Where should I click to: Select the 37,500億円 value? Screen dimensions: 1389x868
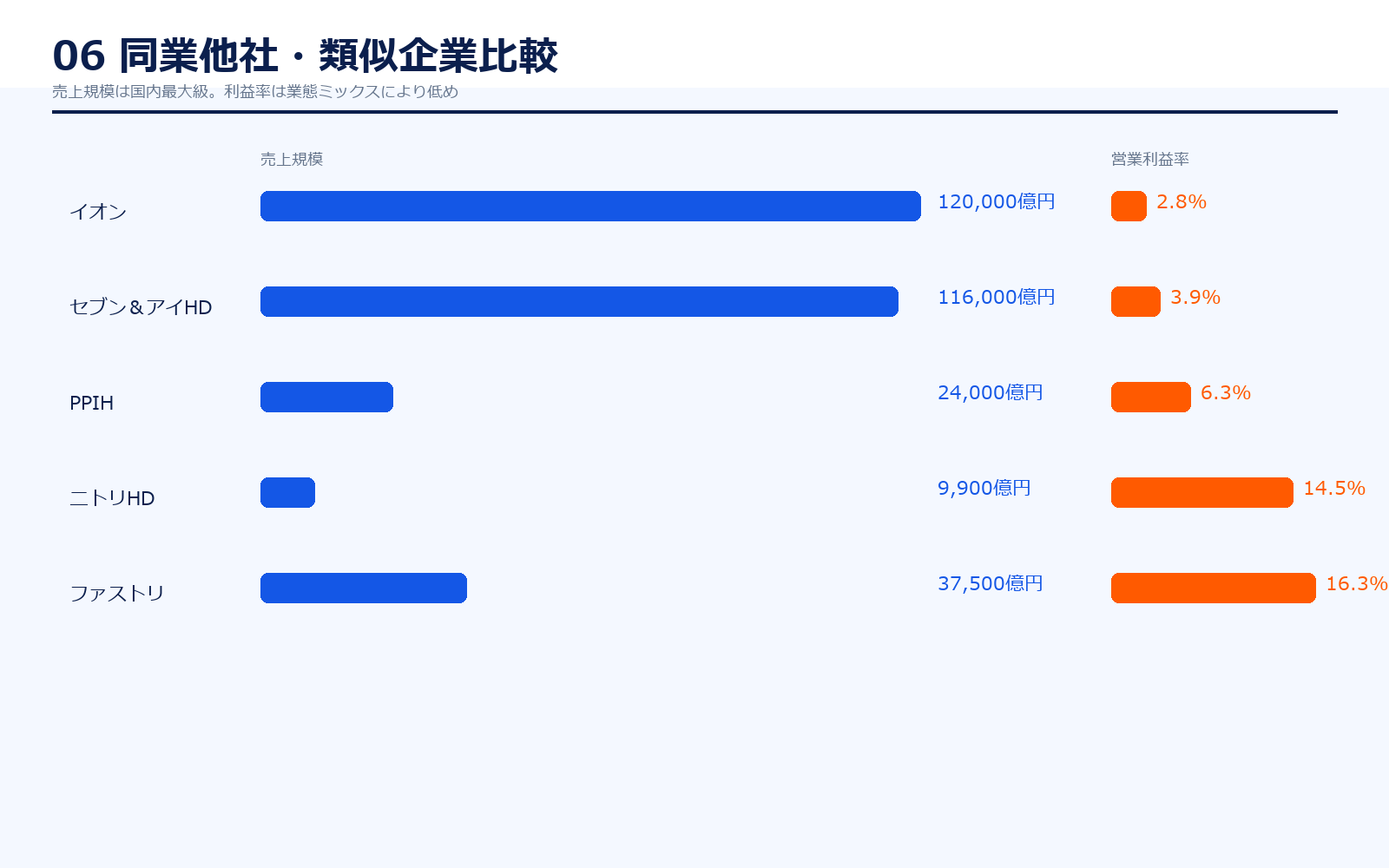click(x=991, y=583)
